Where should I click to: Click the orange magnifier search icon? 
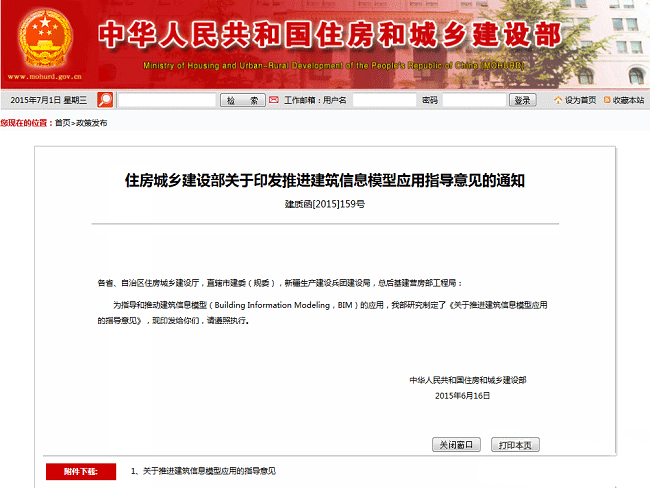(x=105, y=100)
